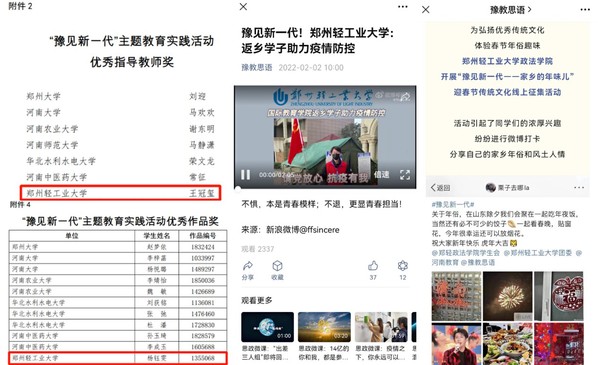Open three-dot menu beside 豫教思语 header
598x365 pixels.
coord(585,10)
